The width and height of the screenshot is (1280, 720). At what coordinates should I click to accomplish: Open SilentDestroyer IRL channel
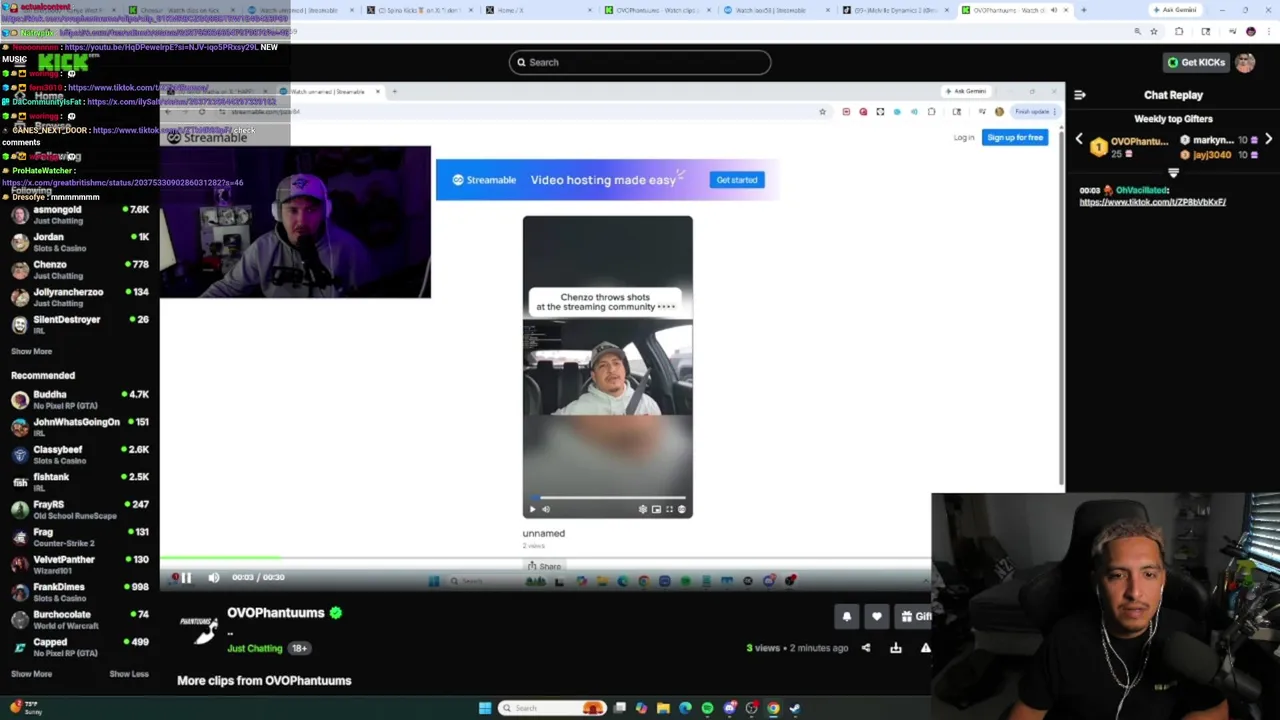[x=80, y=325]
